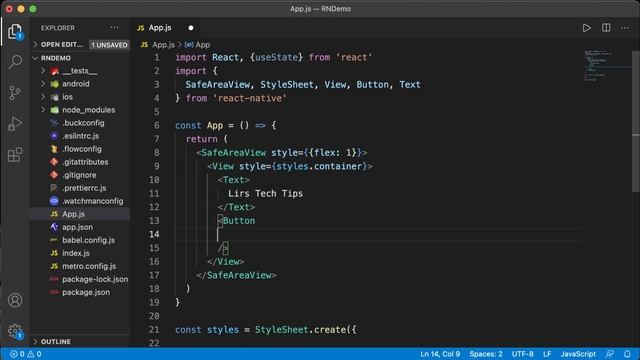Open the Explorer view in activity bar

[x=15, y=31]
